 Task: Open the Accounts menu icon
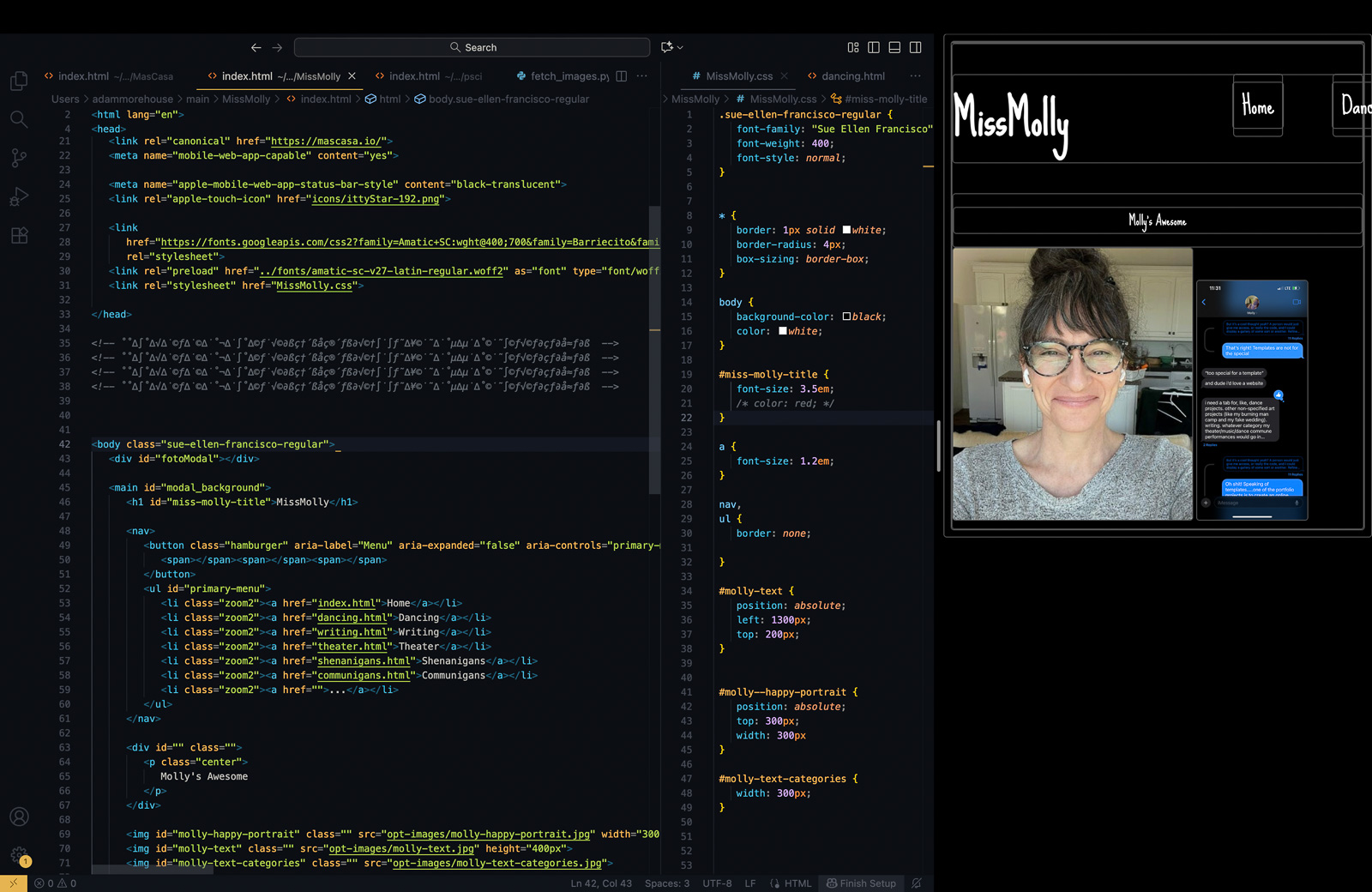tap(19, 817)
